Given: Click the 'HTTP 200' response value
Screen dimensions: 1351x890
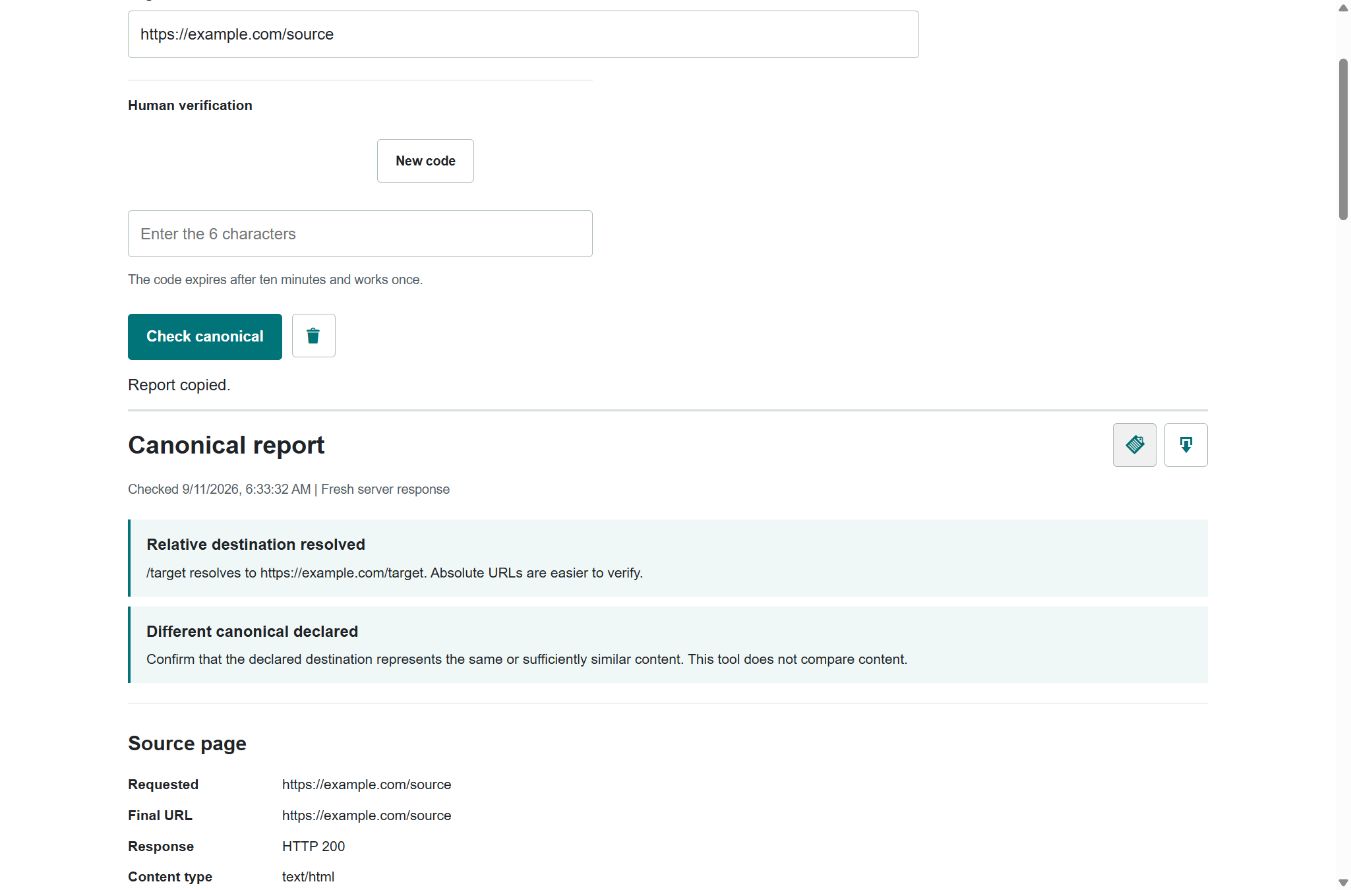Looking at the screenshot, I should click(314, 847).
